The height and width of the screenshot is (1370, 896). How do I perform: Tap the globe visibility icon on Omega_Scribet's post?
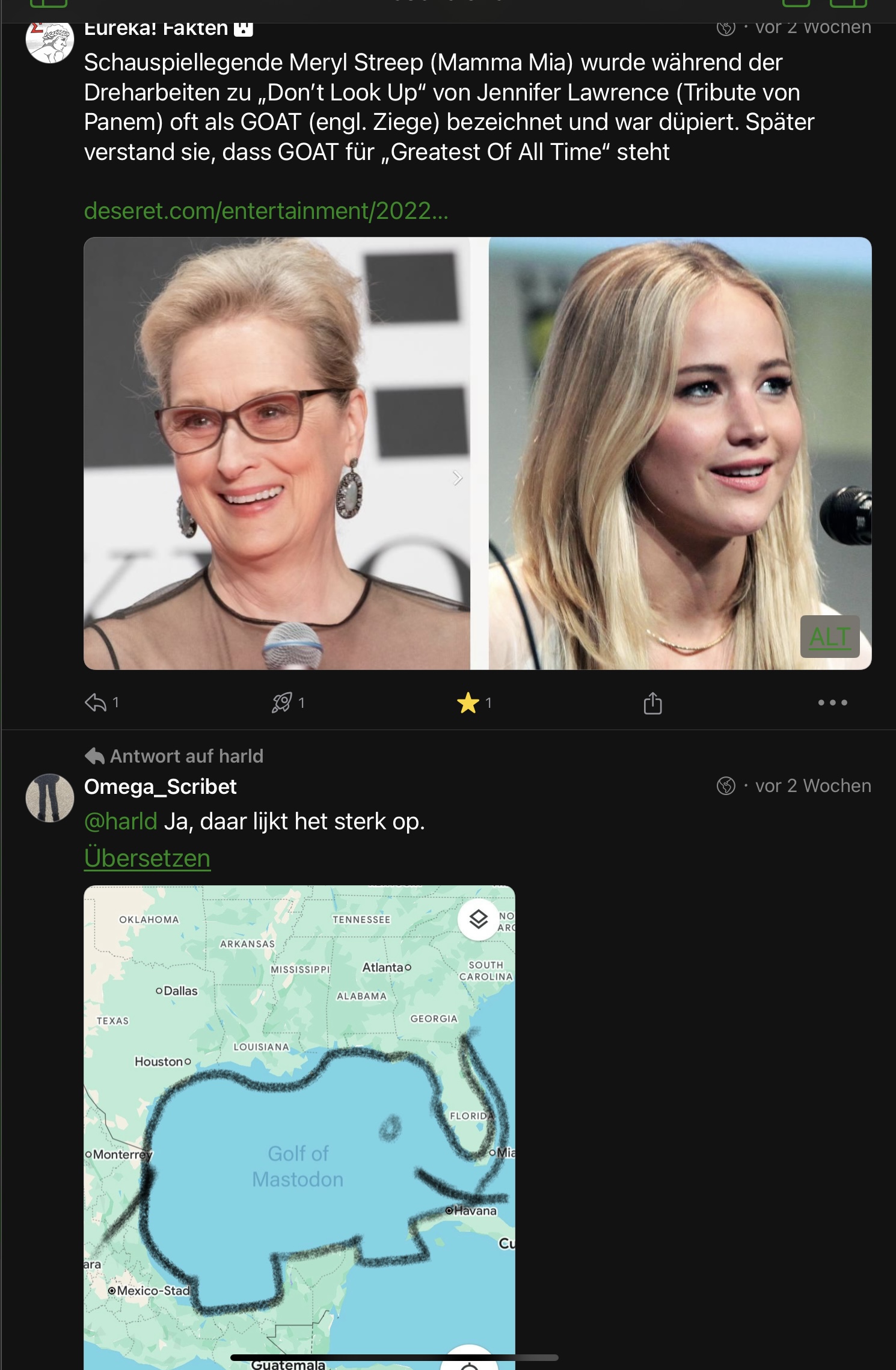pyautogui.click(x=726, y=786)
